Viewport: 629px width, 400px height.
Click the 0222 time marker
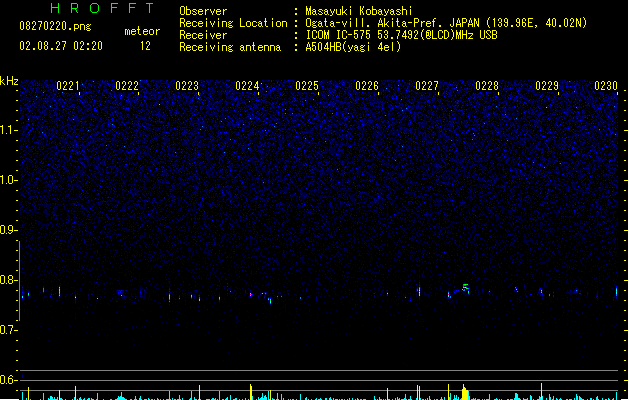point(127,86)
